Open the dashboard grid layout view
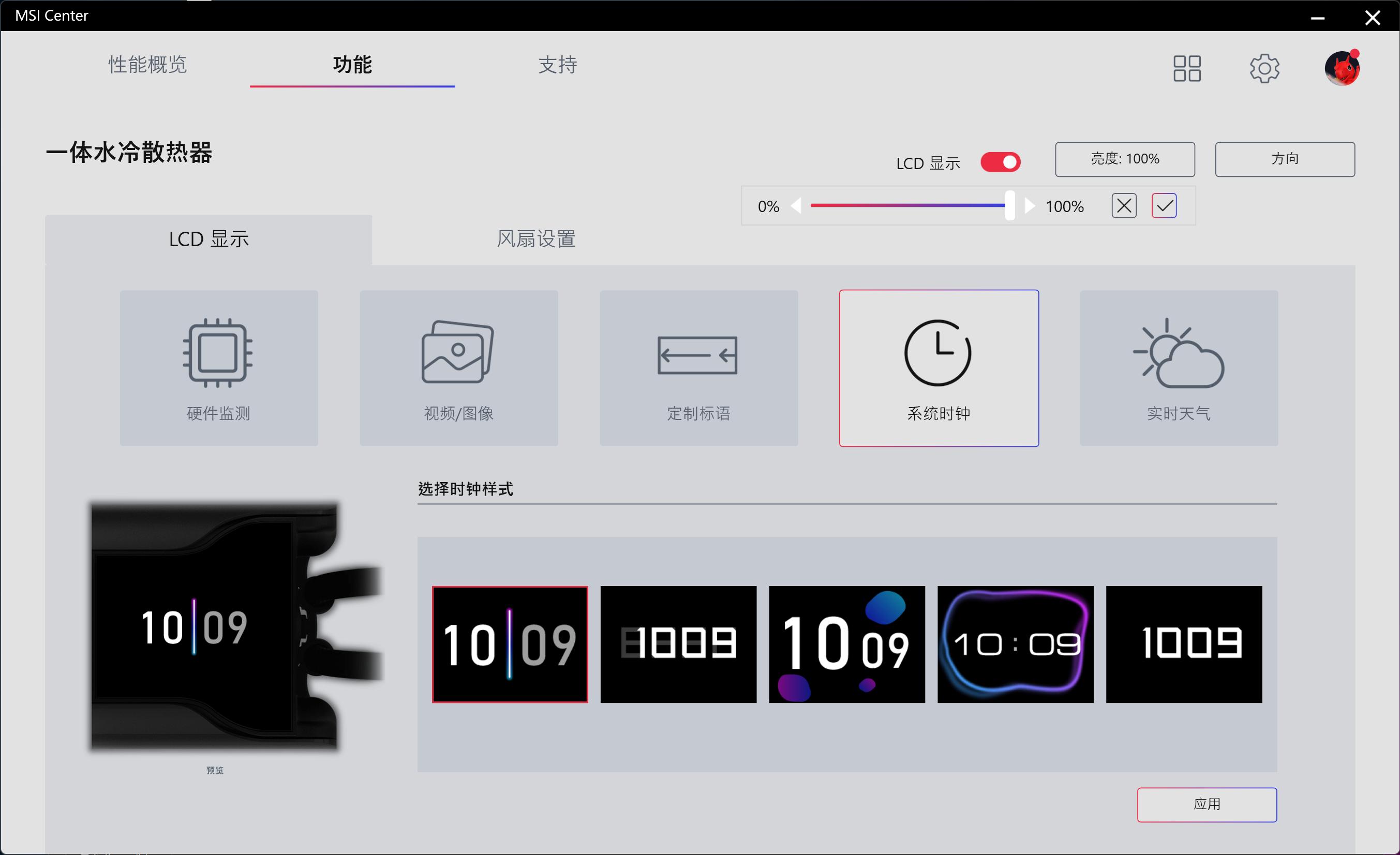 coord(1187,68)
